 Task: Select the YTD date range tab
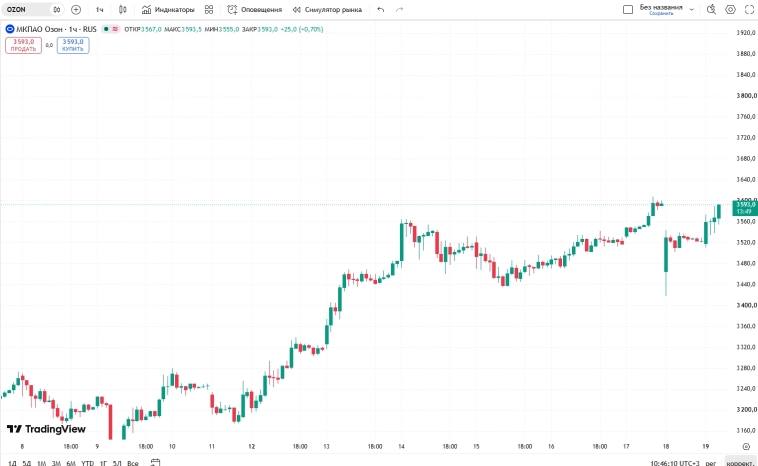87,463
